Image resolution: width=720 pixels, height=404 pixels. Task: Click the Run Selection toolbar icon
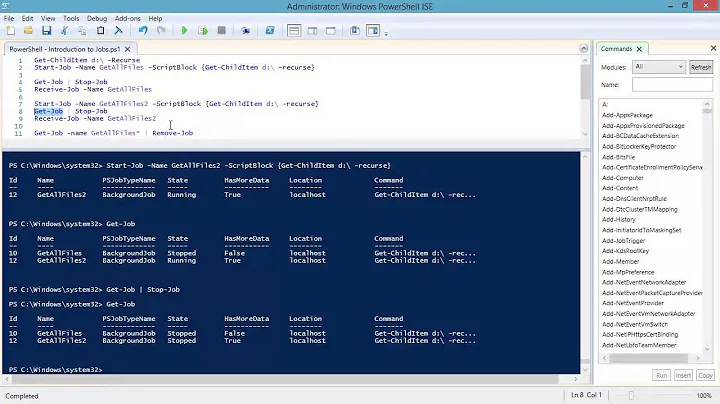click(x=202, y=31)
